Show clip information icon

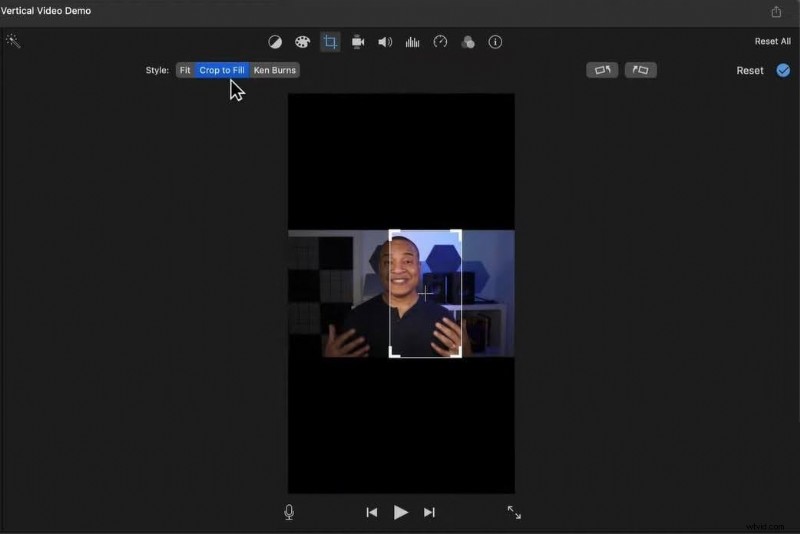495,42
